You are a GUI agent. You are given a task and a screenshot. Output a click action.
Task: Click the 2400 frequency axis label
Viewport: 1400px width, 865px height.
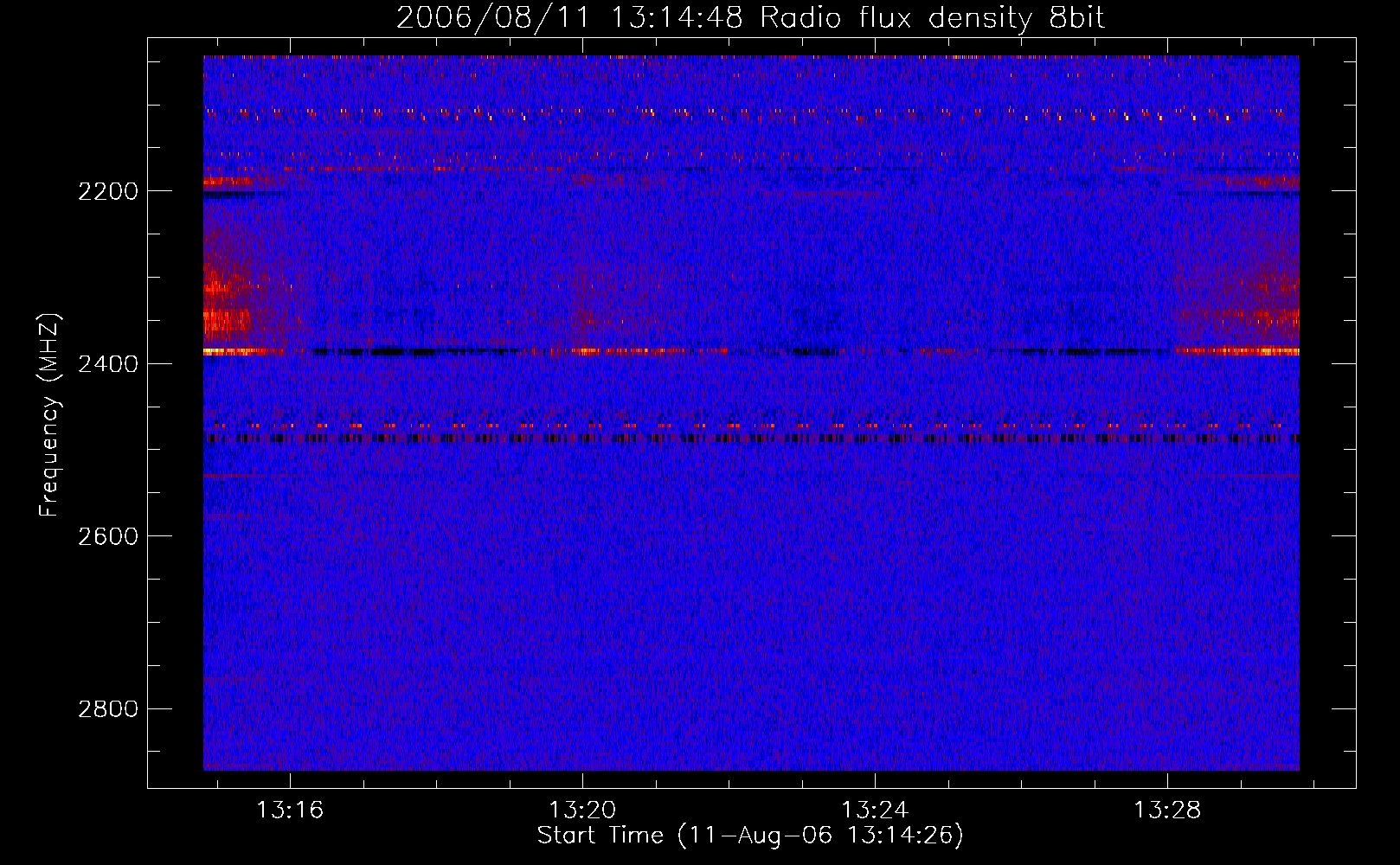click(108, 364)
